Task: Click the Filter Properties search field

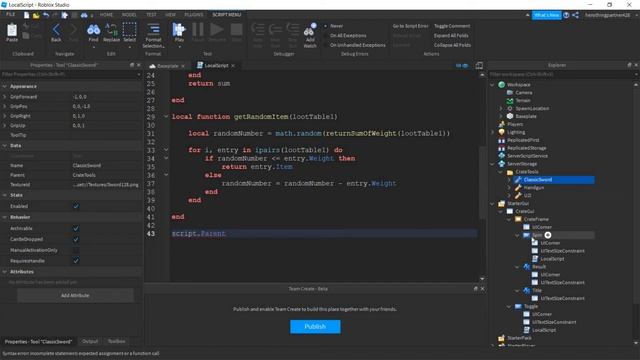Action: point(70,74)
